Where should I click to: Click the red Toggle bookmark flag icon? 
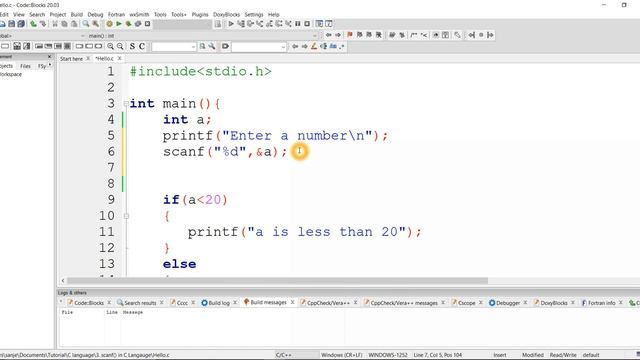click(350, 35)
